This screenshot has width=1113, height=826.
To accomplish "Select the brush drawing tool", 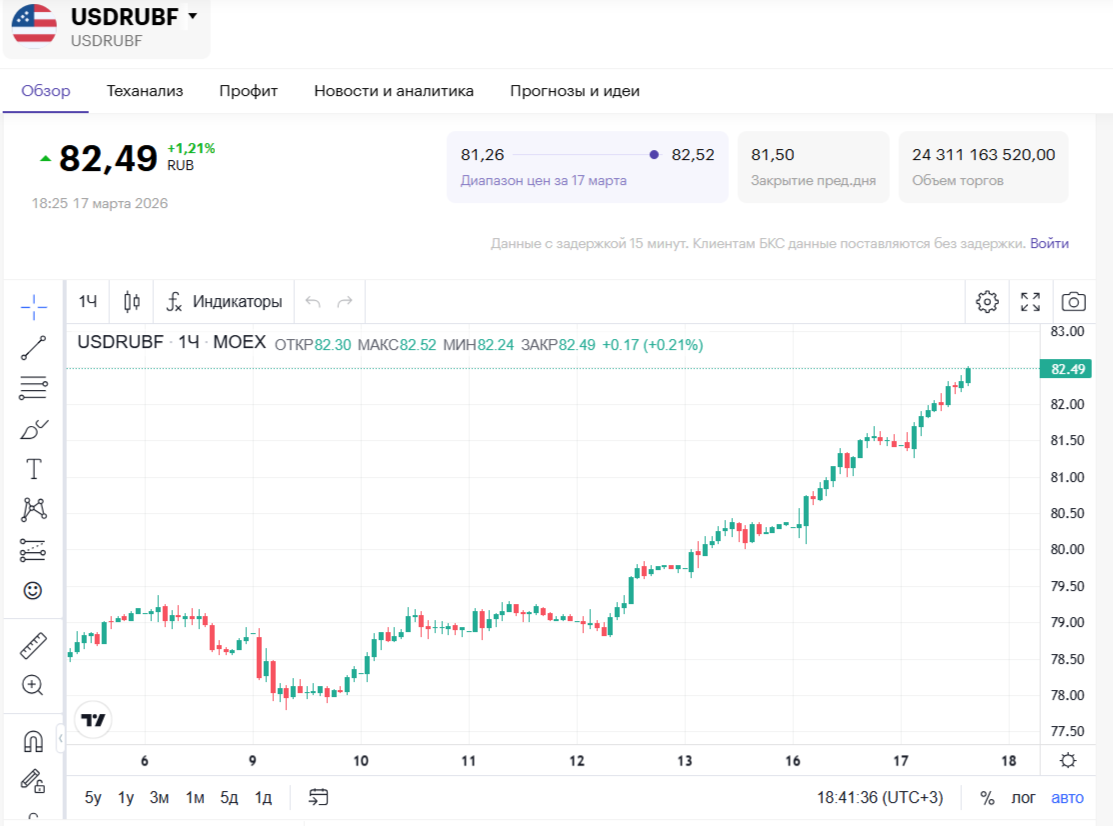I will (x=33, y=429).
